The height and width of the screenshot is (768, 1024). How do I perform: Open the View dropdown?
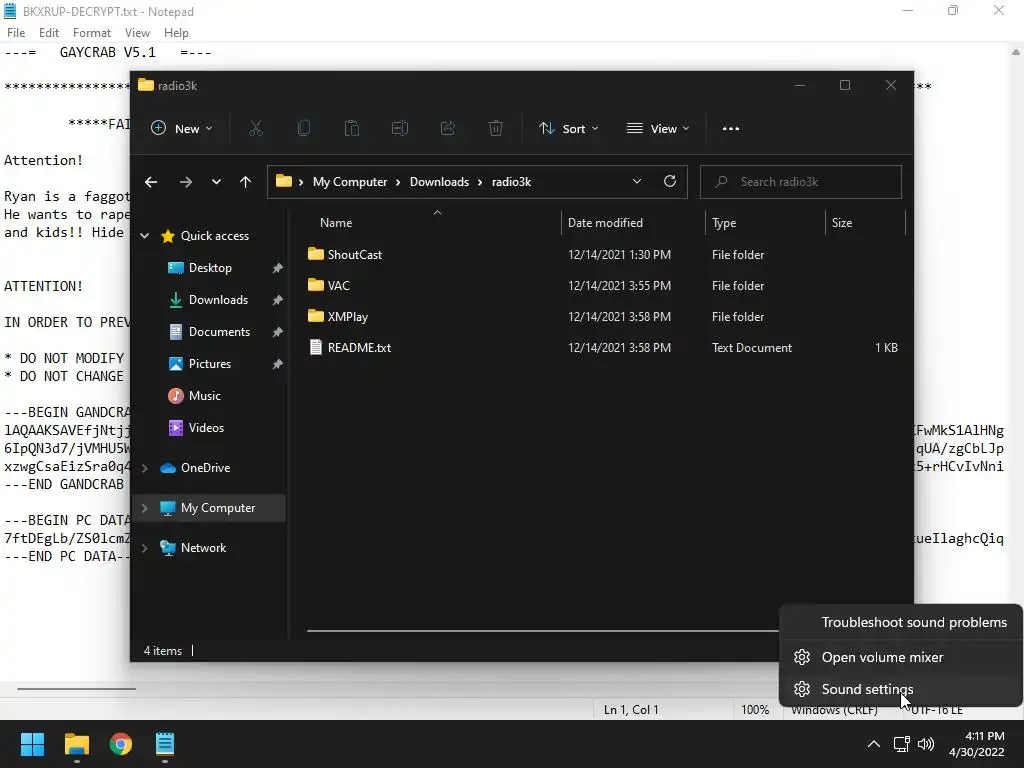click(658, 129)
